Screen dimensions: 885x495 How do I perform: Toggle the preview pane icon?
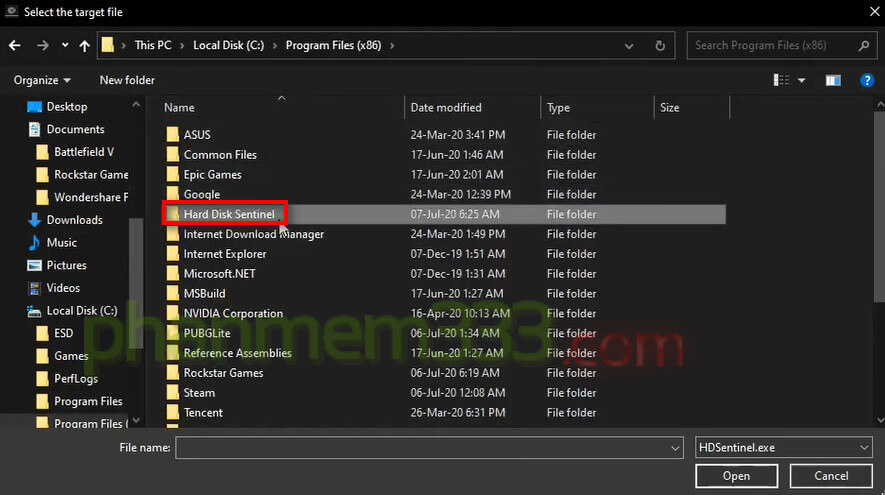click(833, 80)
